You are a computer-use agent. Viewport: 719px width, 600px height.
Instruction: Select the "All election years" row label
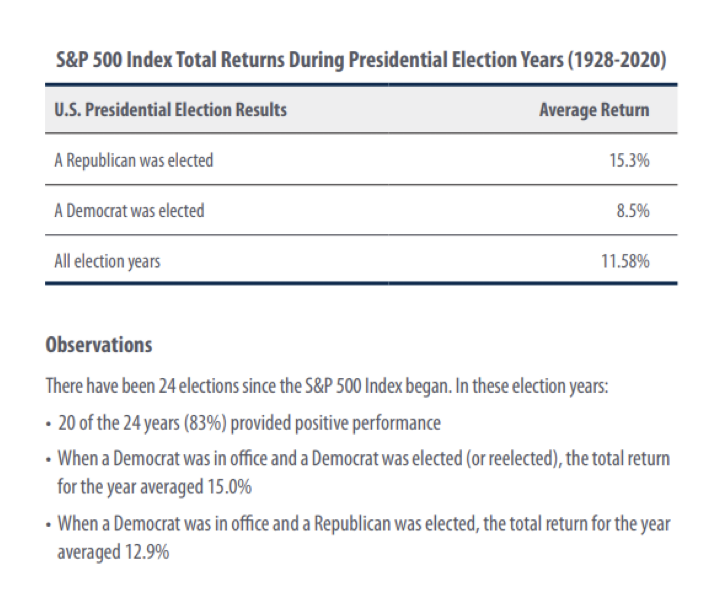(x=107, y=262)
